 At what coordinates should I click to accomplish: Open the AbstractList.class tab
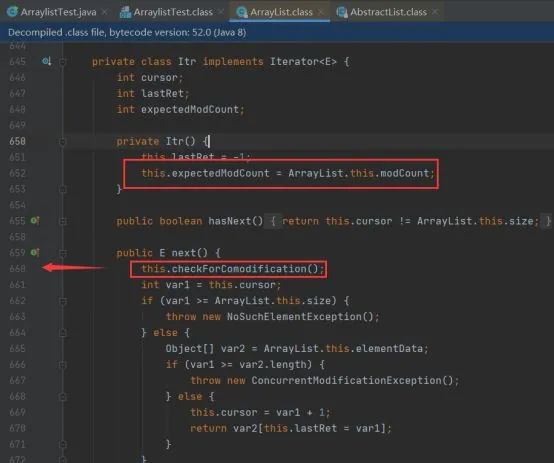388,12
